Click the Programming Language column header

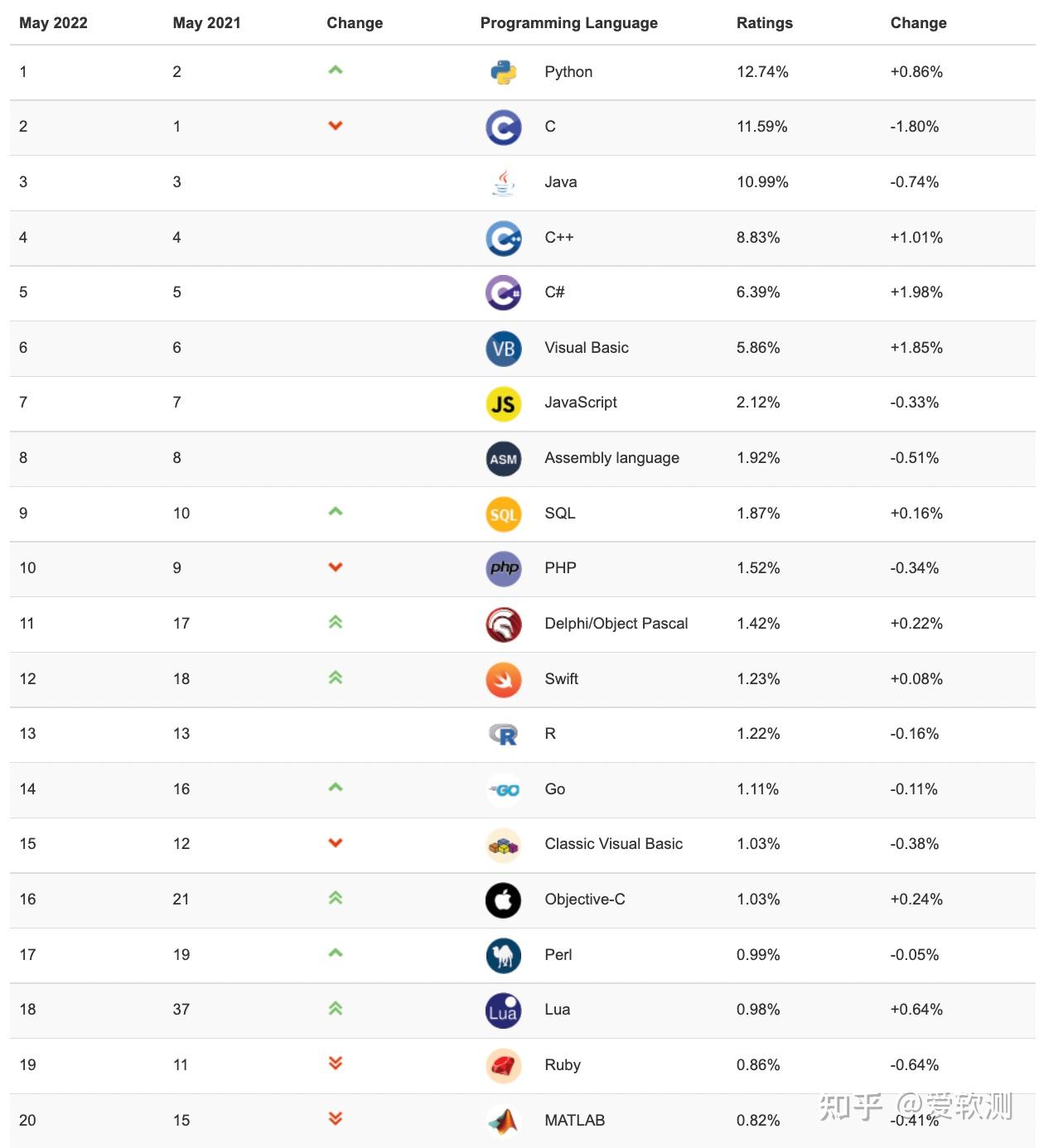pos(568,23)
